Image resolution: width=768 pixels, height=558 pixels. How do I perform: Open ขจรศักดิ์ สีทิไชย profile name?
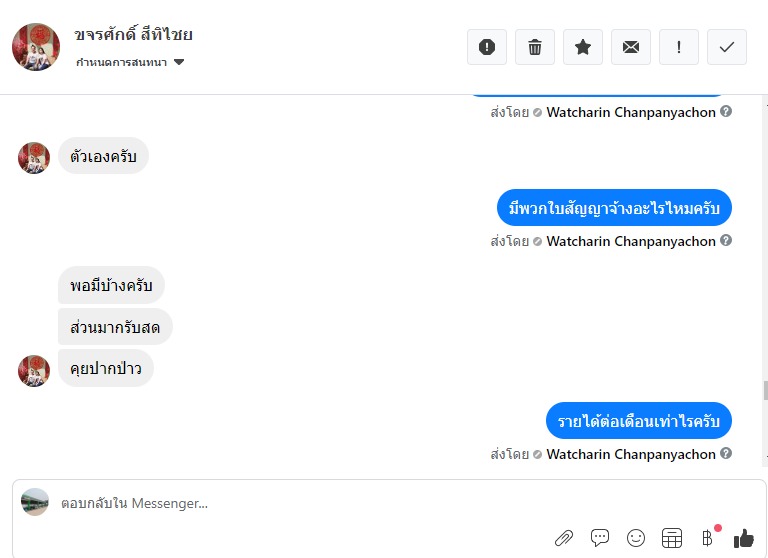(x=133, y=35)
